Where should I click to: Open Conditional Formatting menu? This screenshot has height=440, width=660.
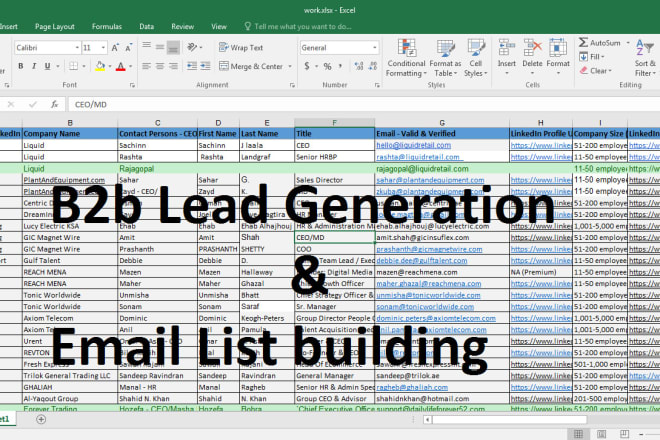point(406,58)
